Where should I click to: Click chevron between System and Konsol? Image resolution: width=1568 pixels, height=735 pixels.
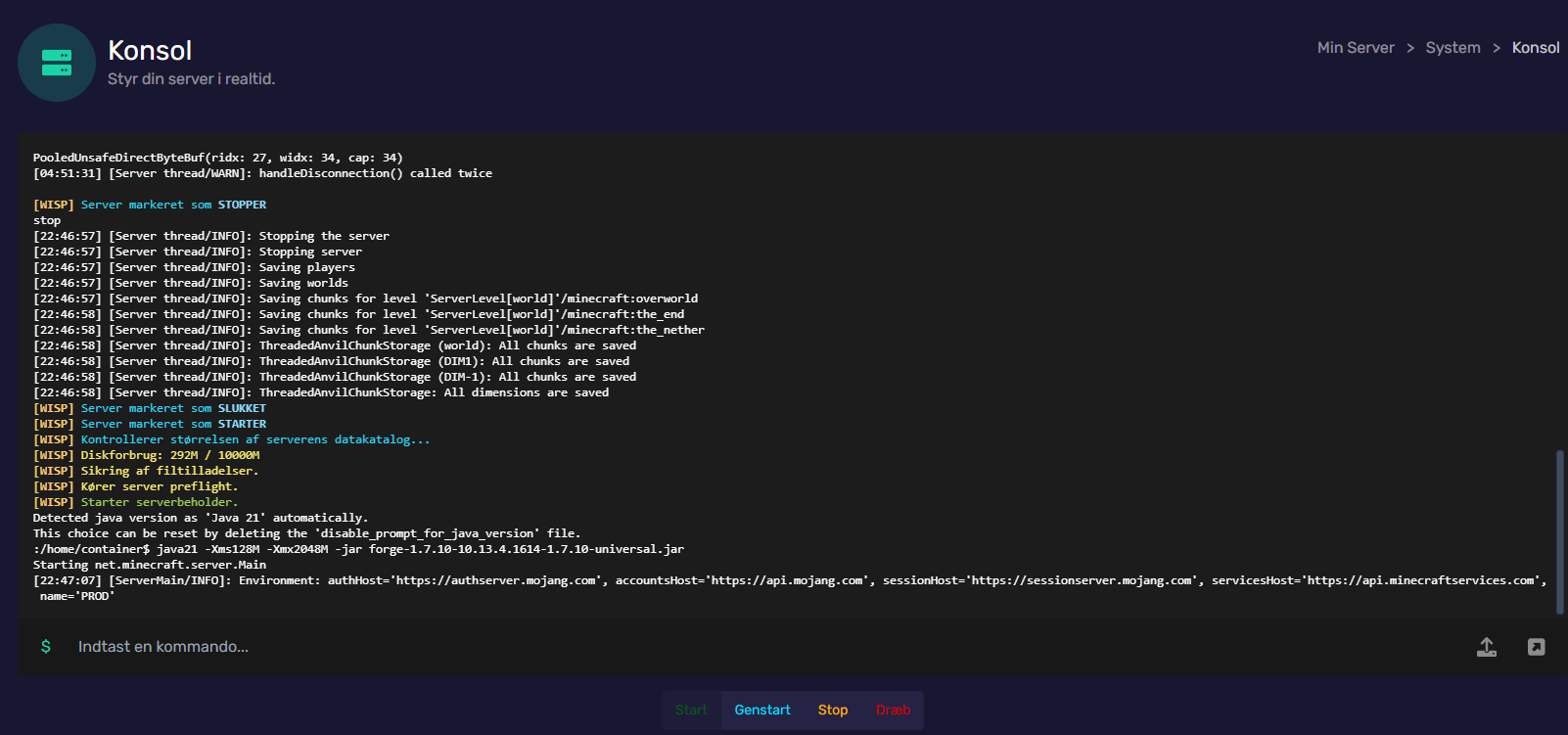(1497, 48)
